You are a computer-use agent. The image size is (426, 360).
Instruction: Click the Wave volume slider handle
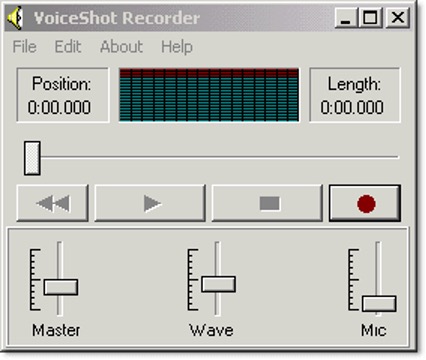[x=219, y=284]
